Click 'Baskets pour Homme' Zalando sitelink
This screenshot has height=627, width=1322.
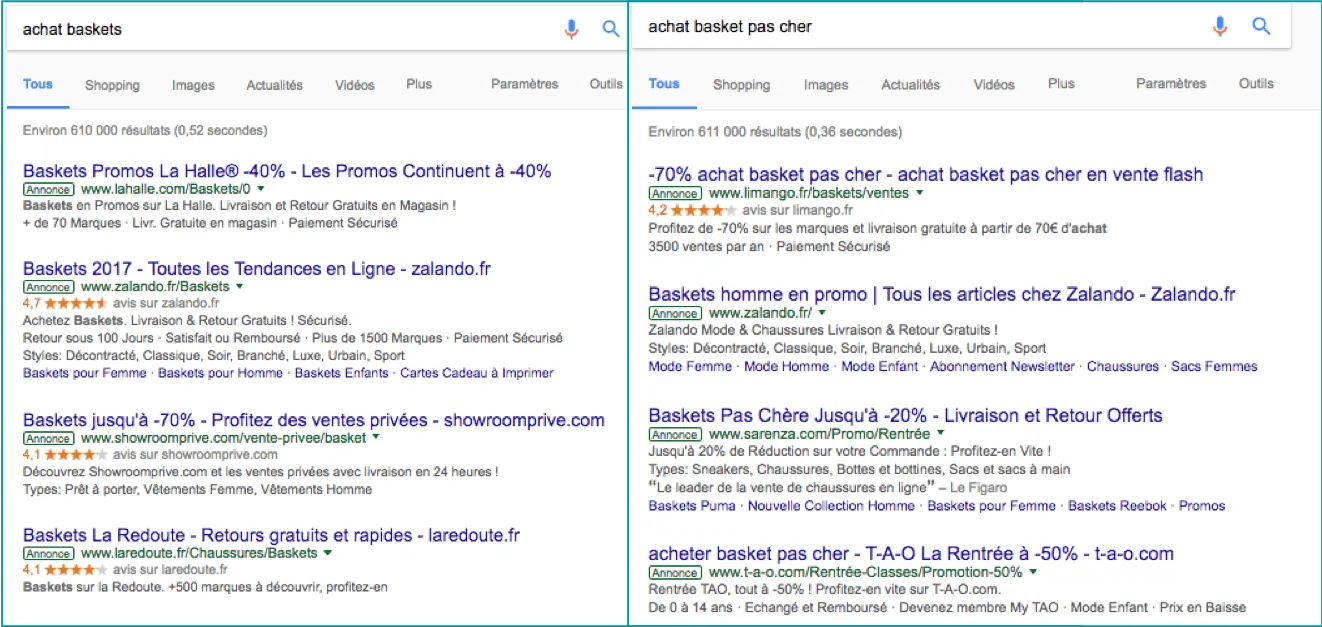pyautogui.click(x=220, y=373)
